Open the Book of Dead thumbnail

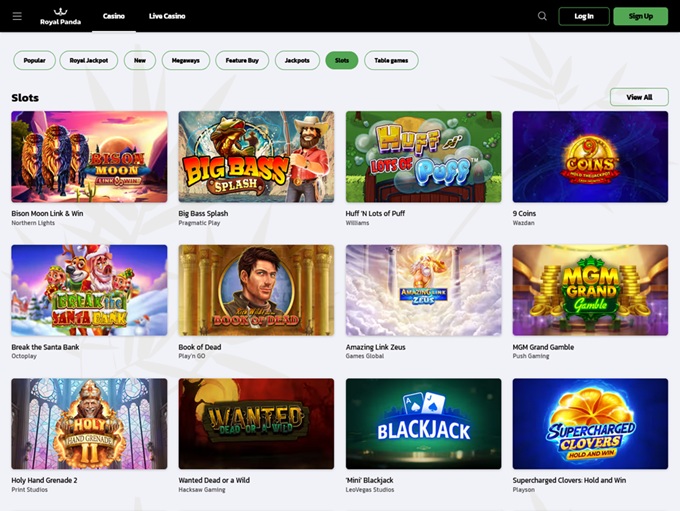tap(256, 291)
